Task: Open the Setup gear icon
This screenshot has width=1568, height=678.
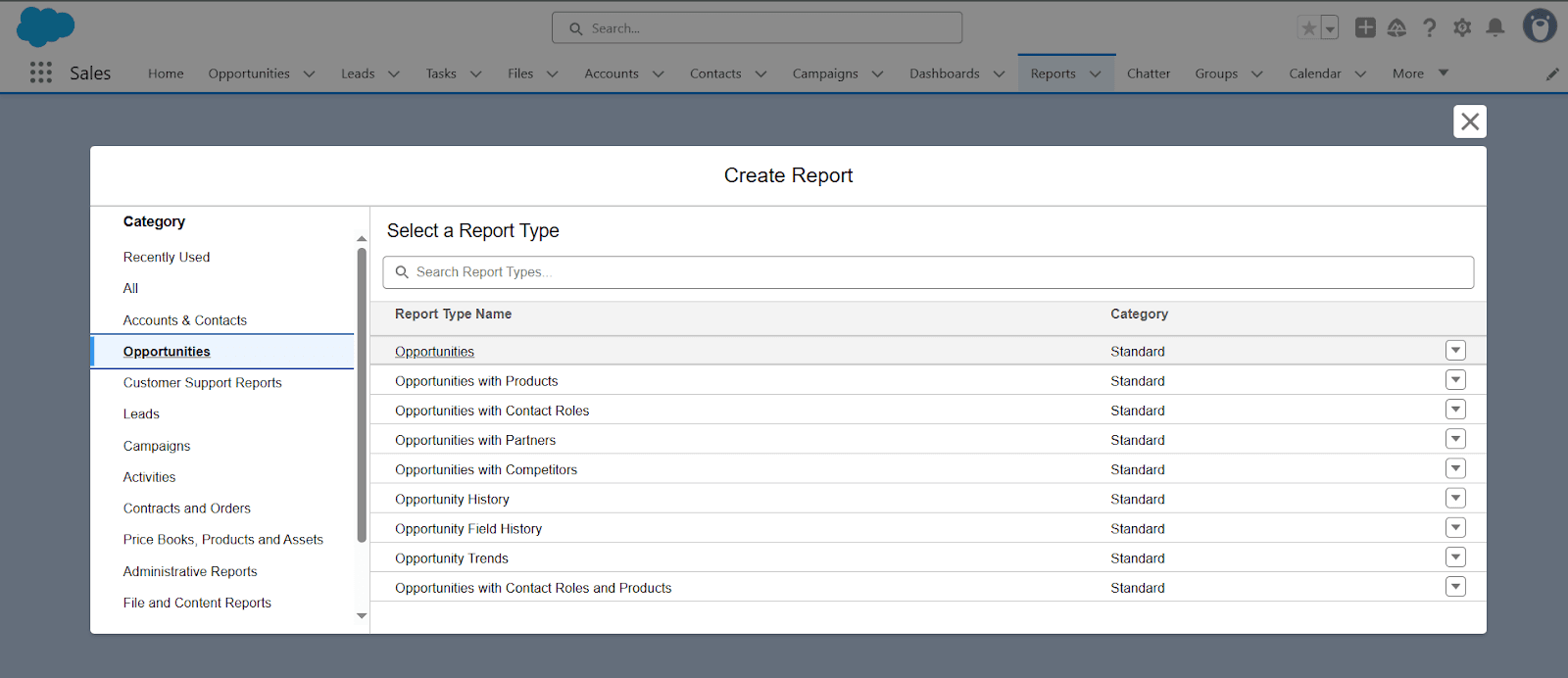Action: [x=1462, y=27]
